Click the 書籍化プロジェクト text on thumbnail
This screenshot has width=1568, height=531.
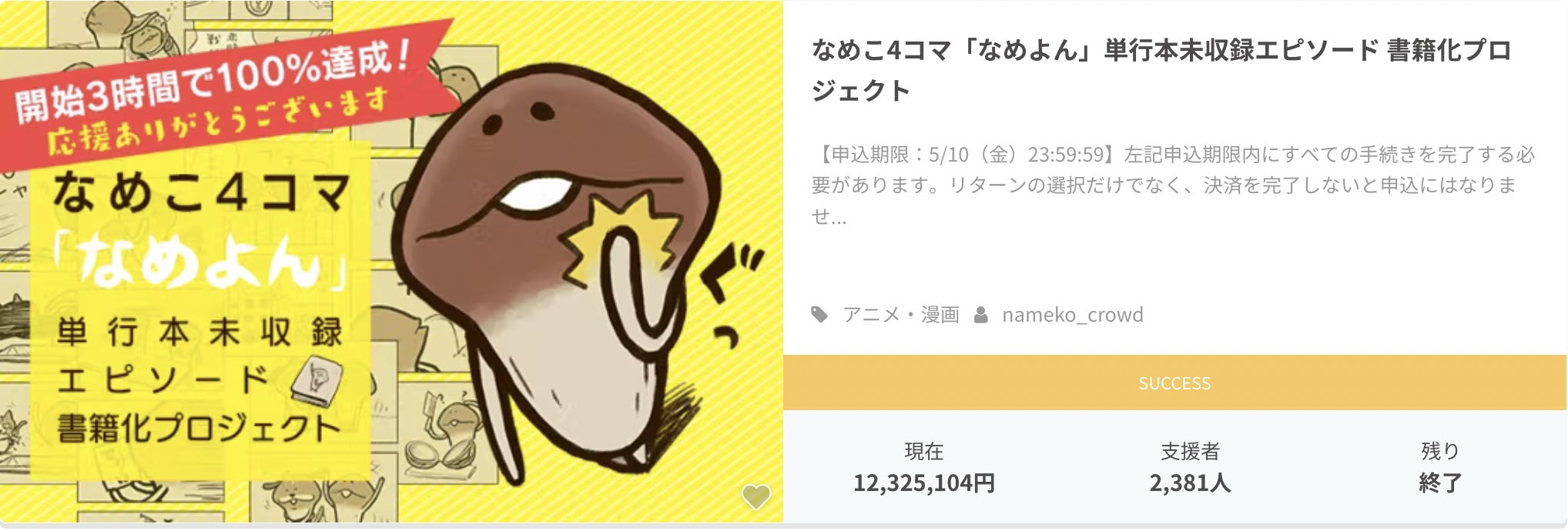click(x=199, y=428)
